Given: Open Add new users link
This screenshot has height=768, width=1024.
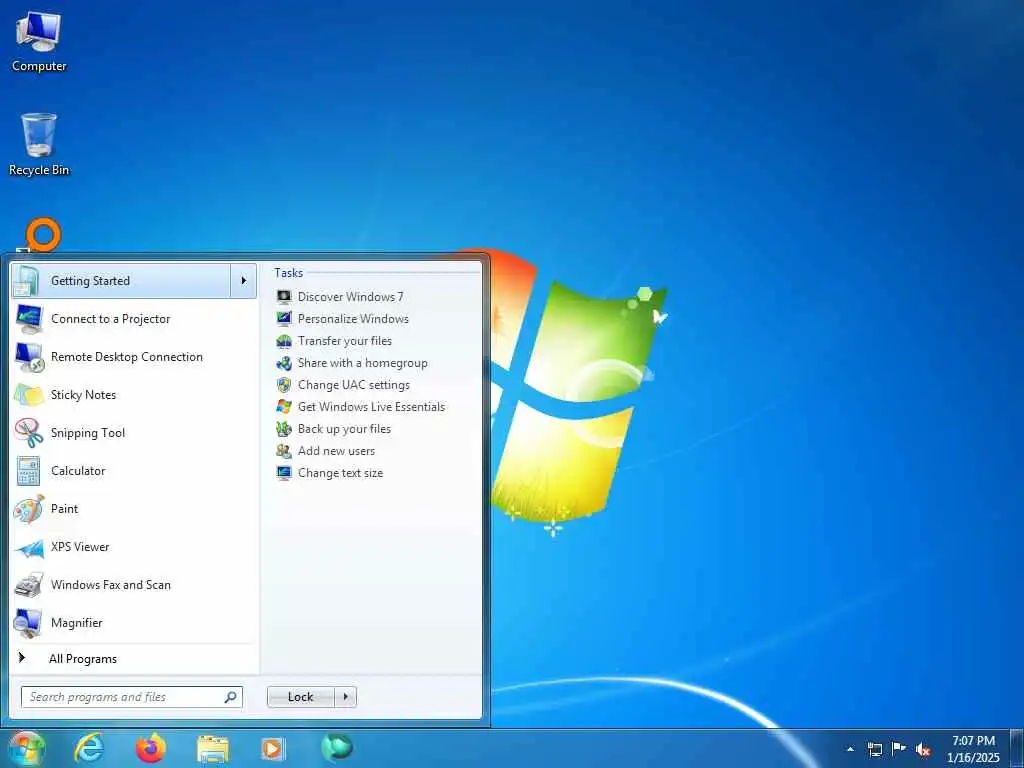Looking at the screenshot, I should click(x=336, y=451).
